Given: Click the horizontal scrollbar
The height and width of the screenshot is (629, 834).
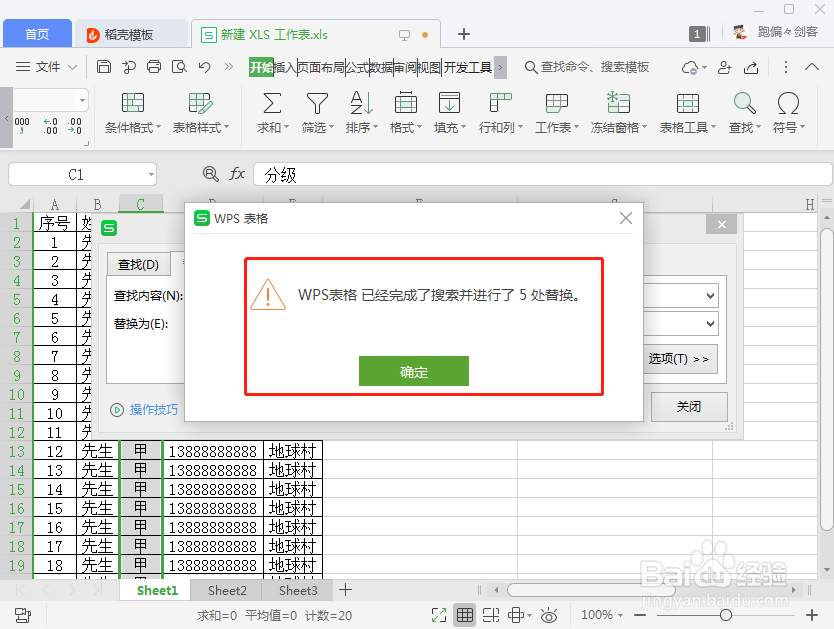Looking at the screenshot, I should tap(591, 590).
